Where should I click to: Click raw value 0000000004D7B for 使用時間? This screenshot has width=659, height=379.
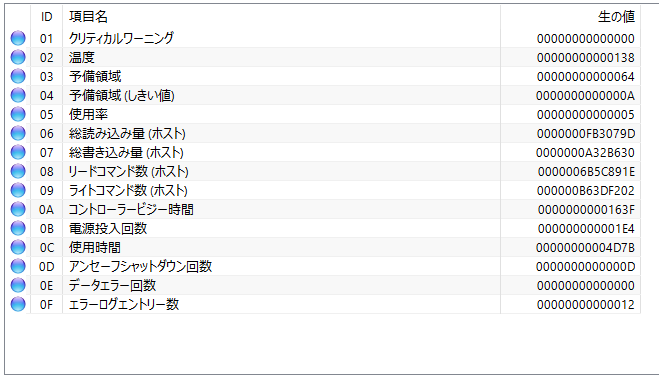(585, 248)
